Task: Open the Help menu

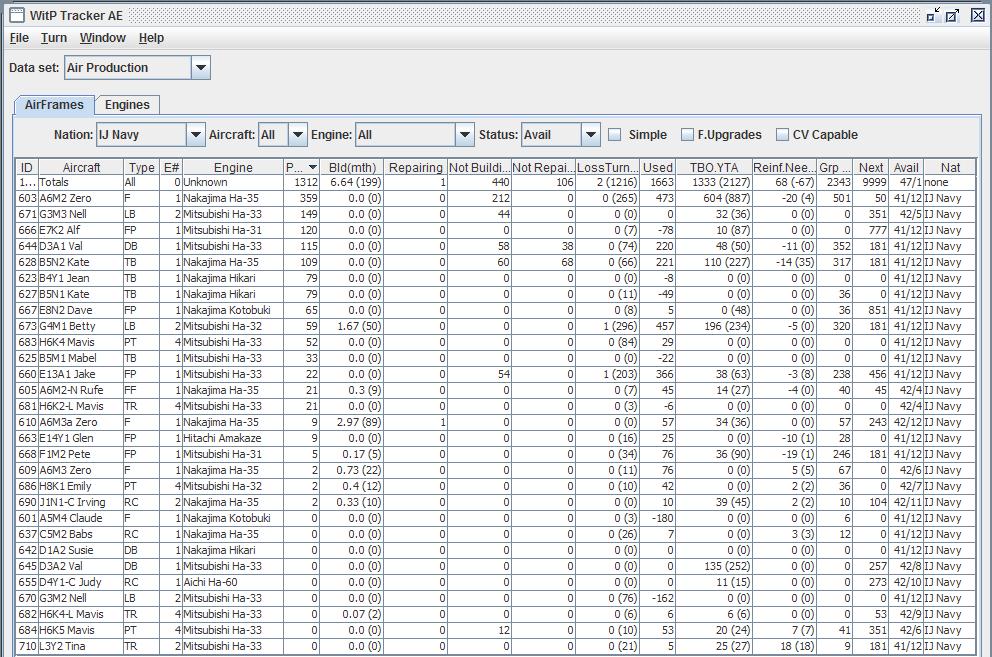Action: pyautogui.click(x=151, y=38)
